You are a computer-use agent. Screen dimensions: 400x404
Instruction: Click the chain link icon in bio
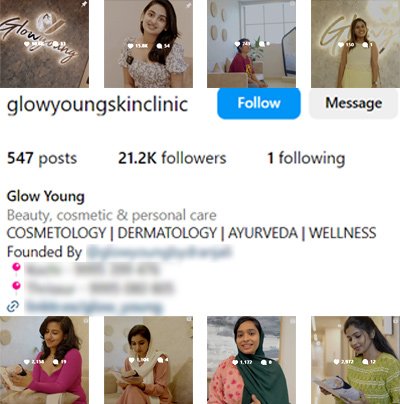click(13, 306)
